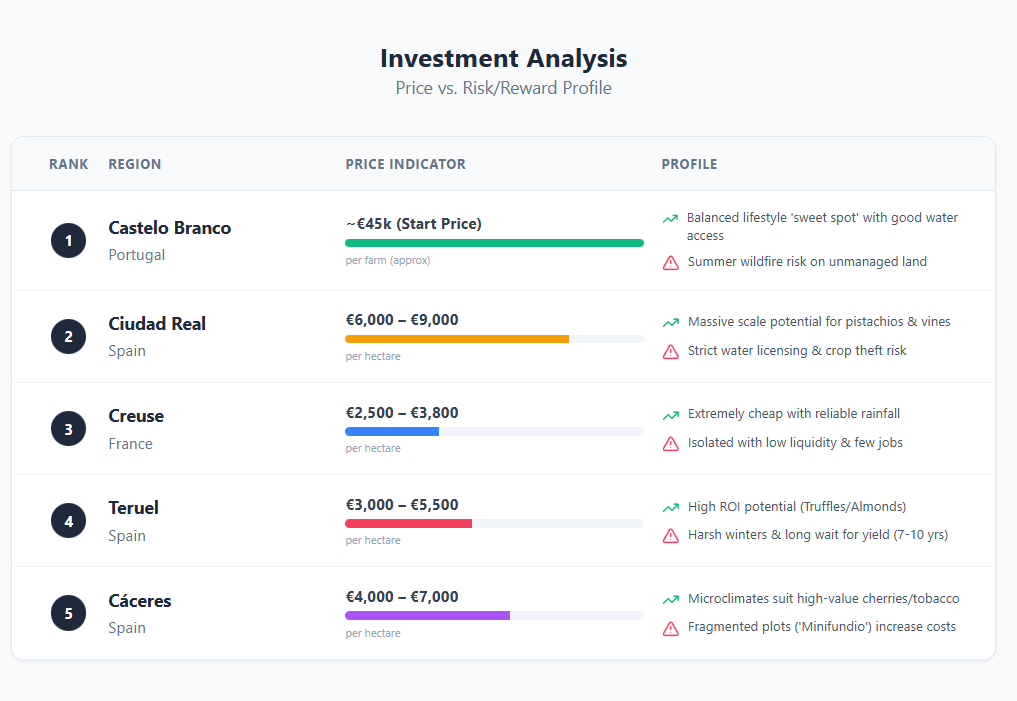Click the purple Cáceres price bar
Screen dimensions: 1017x701
427,615
